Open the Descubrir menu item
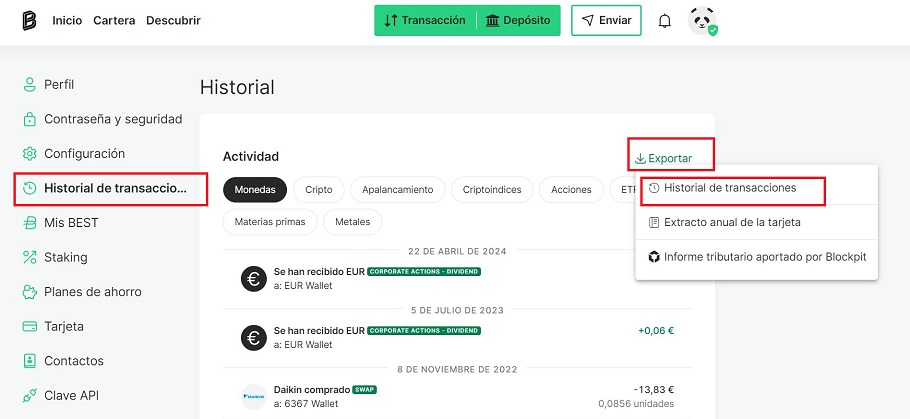The width and height of the screenshot is (910, 419). tap(173, 21)
